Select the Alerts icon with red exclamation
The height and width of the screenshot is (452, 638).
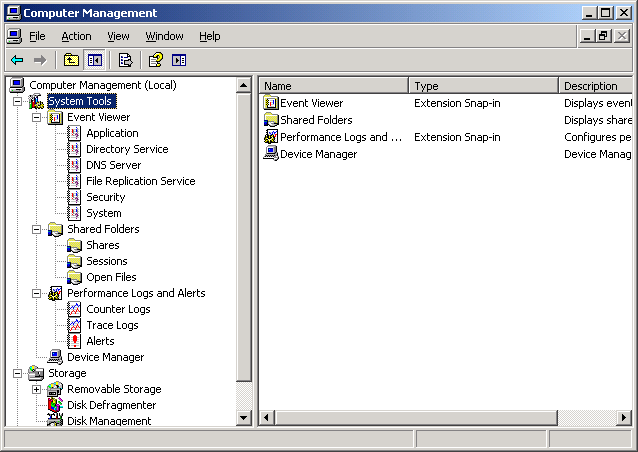point(74,341)
